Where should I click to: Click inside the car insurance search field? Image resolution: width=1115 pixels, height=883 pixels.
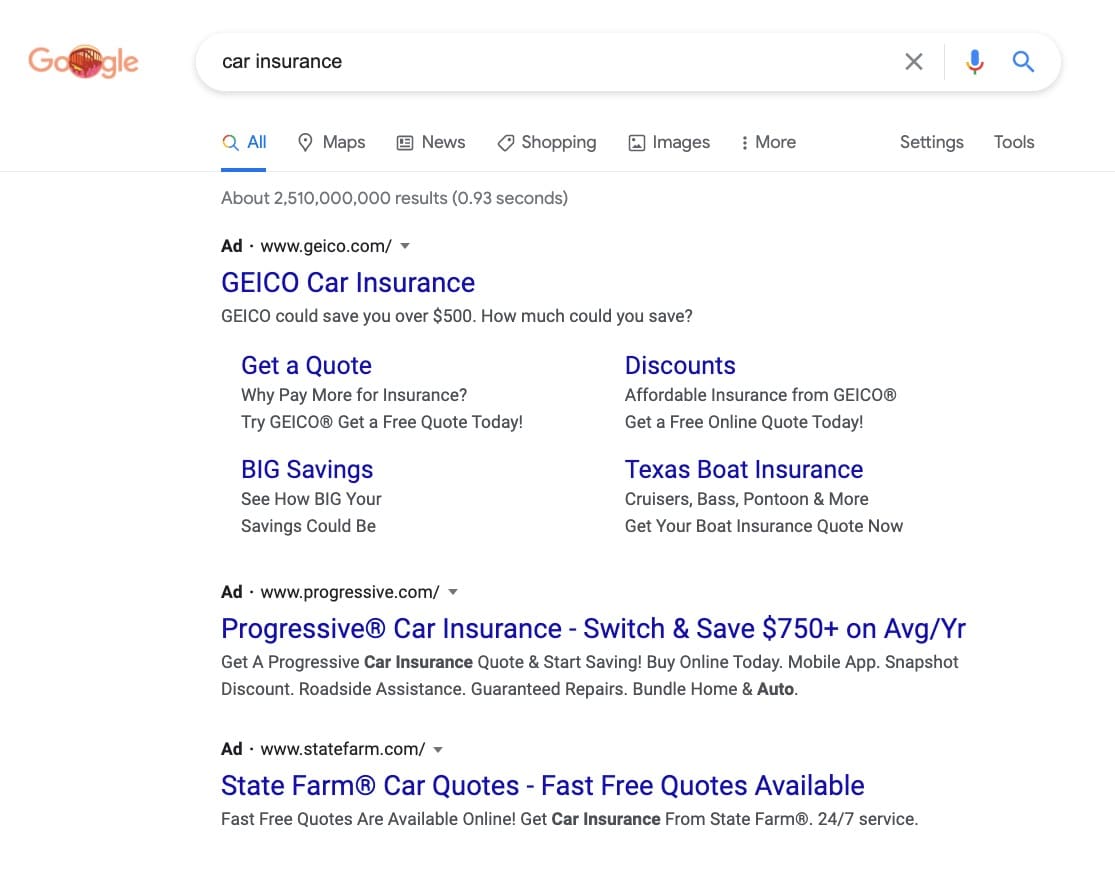click(550, 62)
